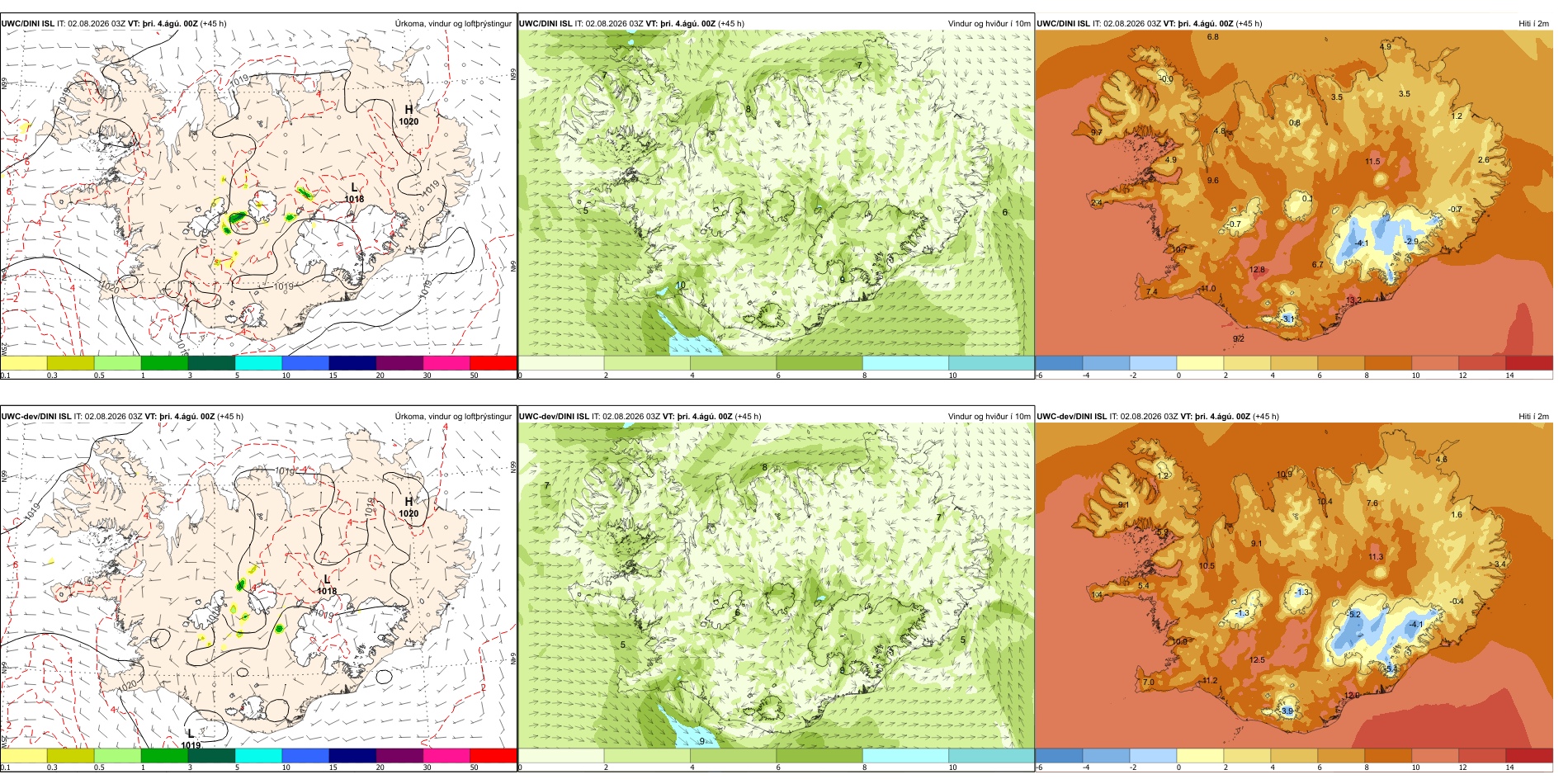This screenshot has width=1568, height=784.
Task: Click dark green precipitation patch in top UWC map
Action: click(238, 219)
